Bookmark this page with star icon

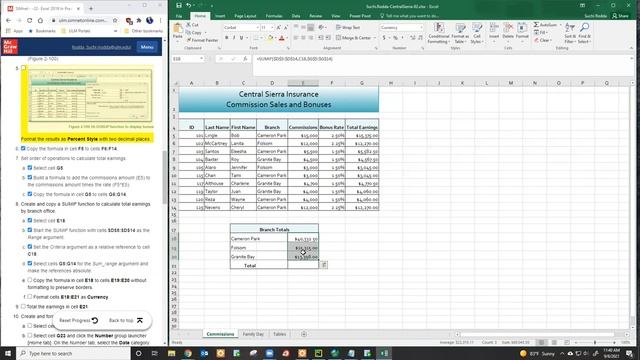[x=115, y=20]
